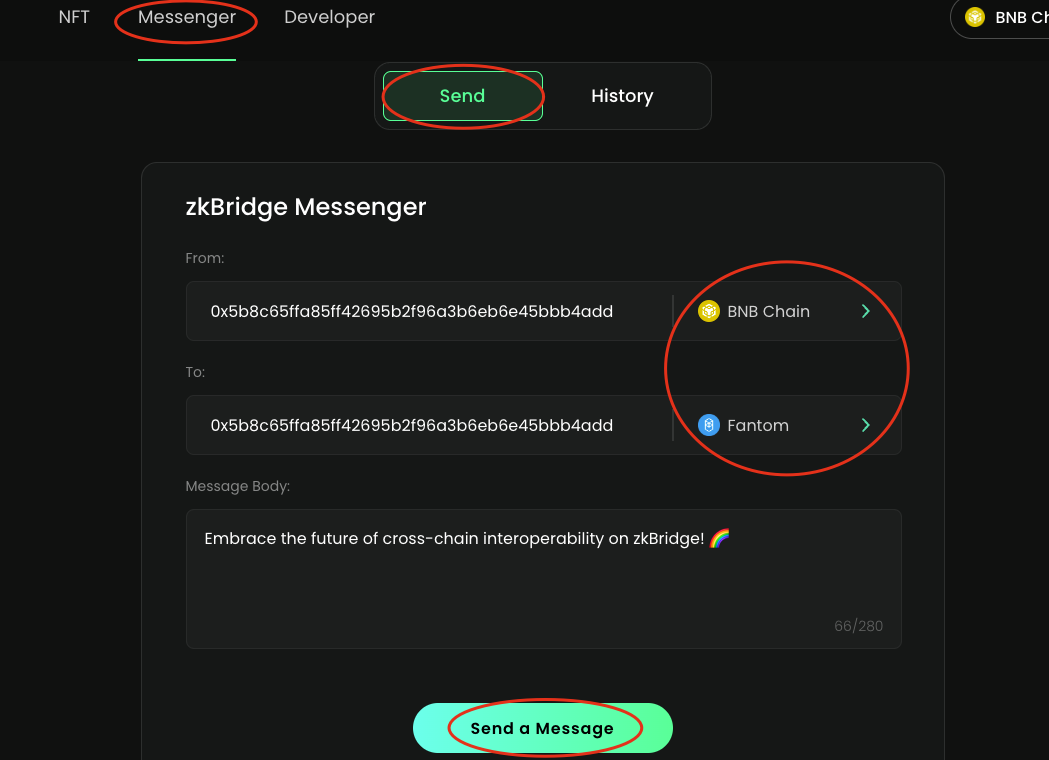Switch to the Send toggle option
Viewport: 1049px width, 760px height.
462,96
